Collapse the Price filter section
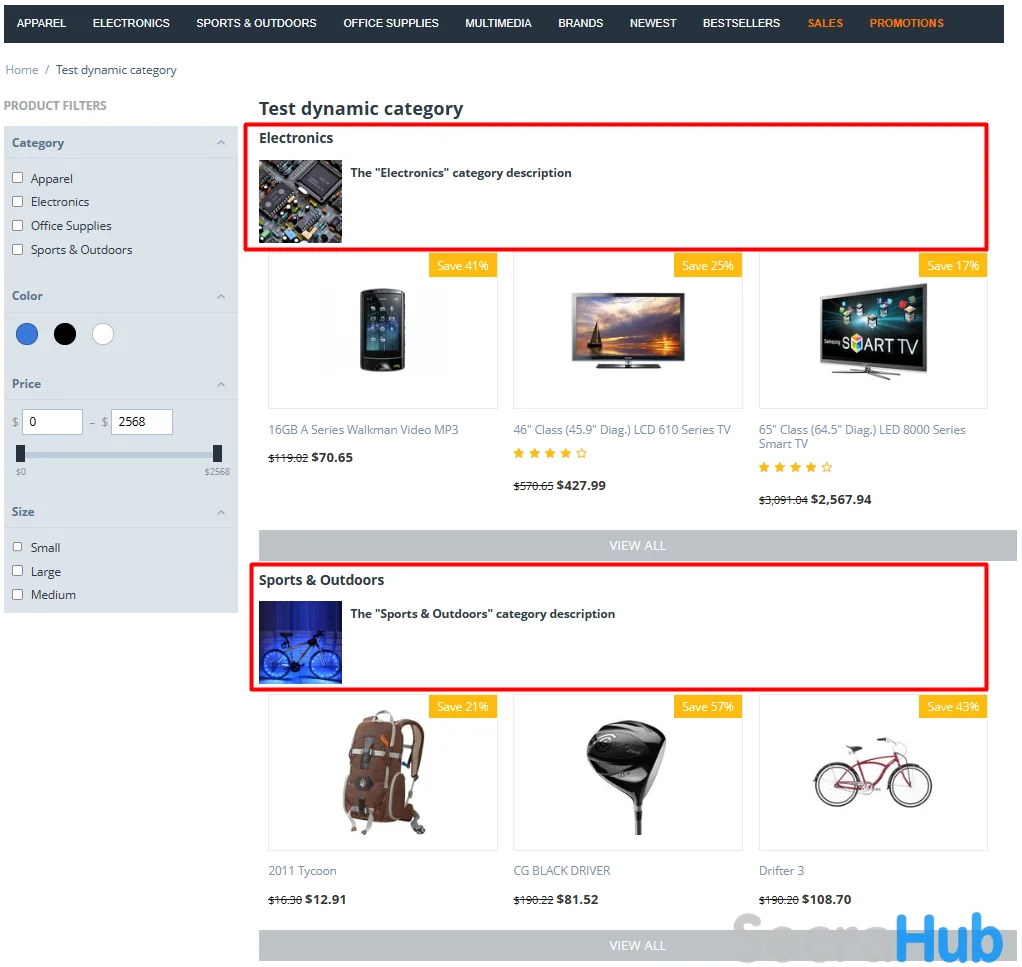This screenshot has width=1022, height=967. tap(221, 384)
